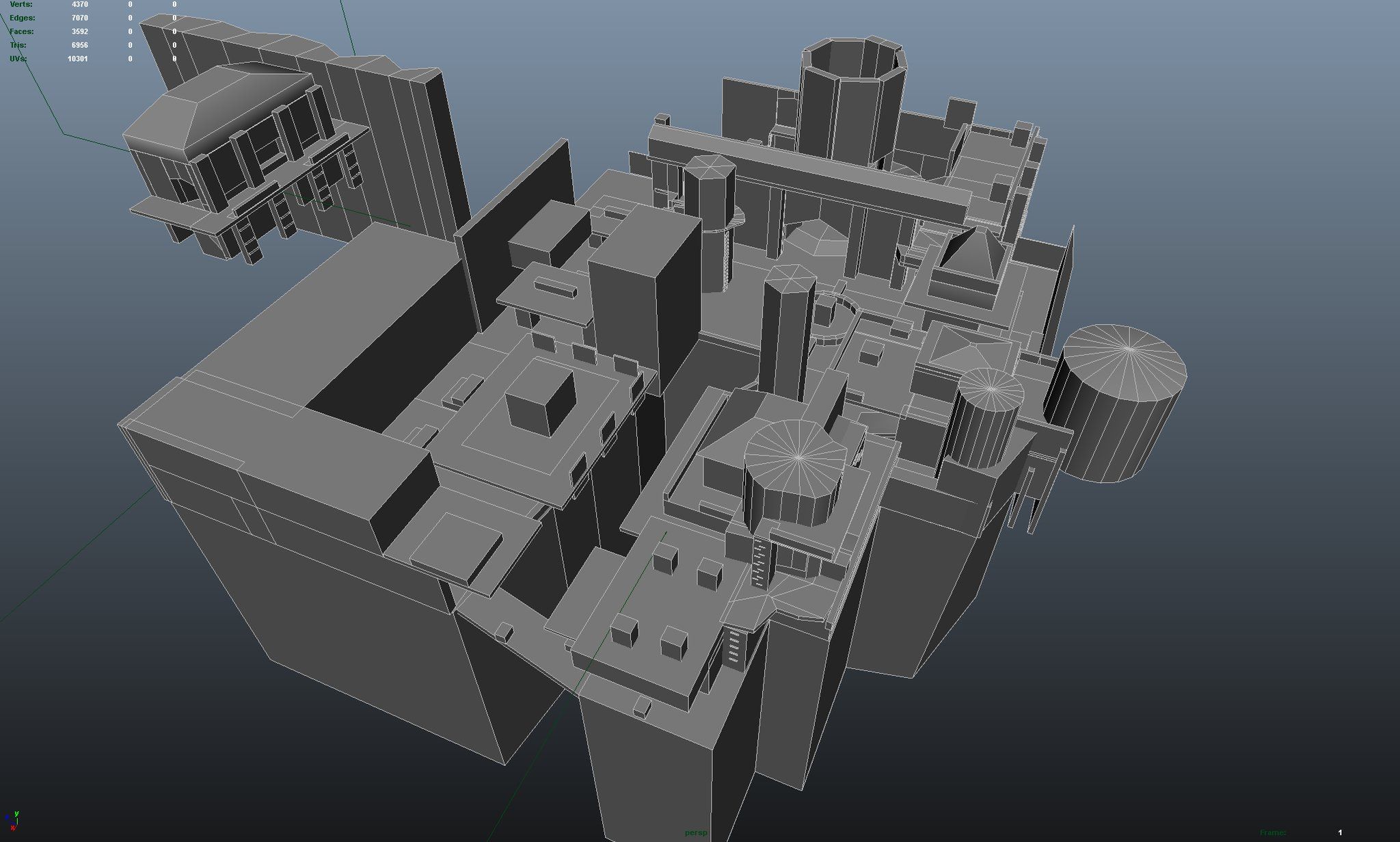Click the Faces label in HUD
This screenshot has width=1400, height=842.
tap(21, 31)
